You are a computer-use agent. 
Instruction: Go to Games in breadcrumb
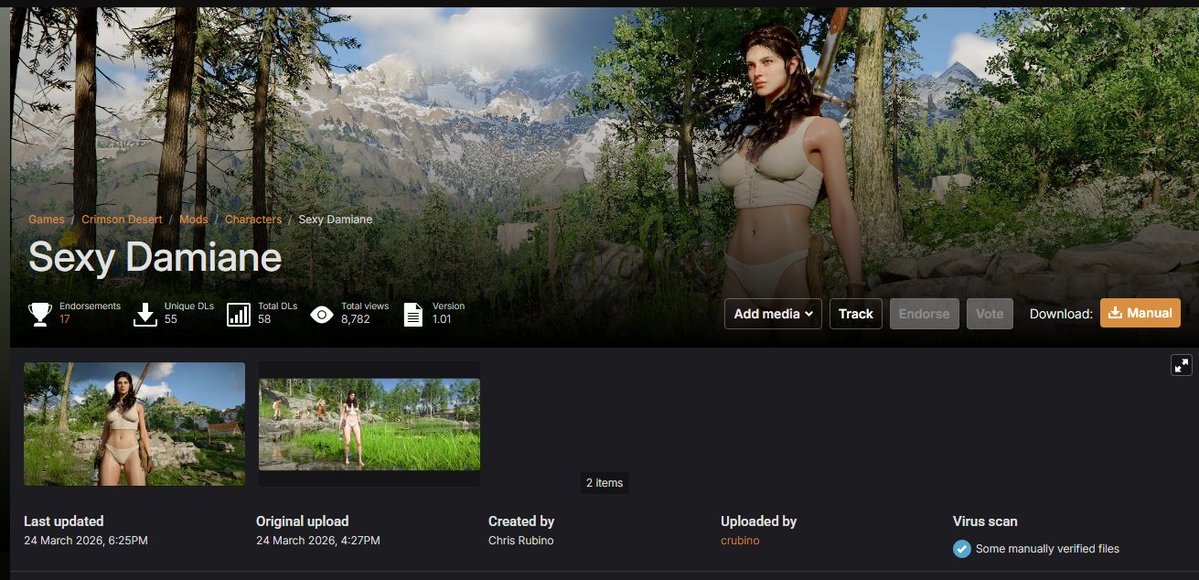pos(47,220)
